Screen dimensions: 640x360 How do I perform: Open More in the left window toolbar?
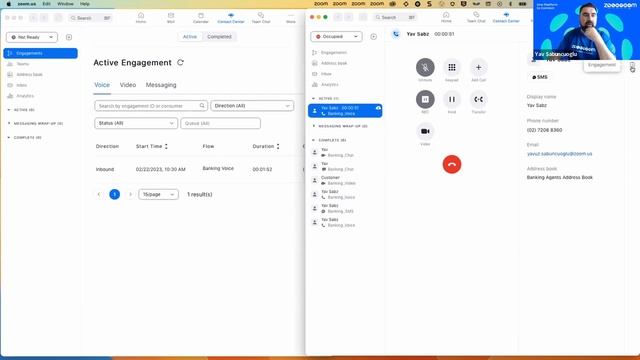(291, 18)
